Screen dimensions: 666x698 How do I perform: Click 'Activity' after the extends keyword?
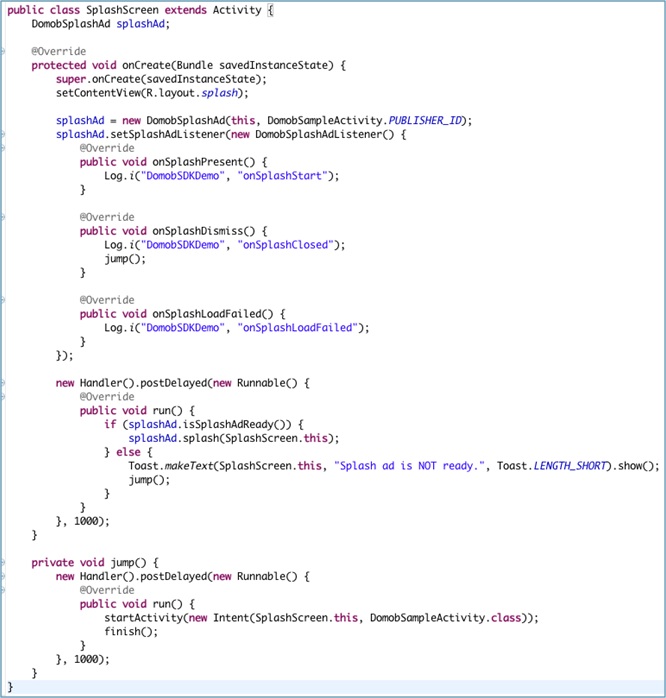tap(237, 10)
